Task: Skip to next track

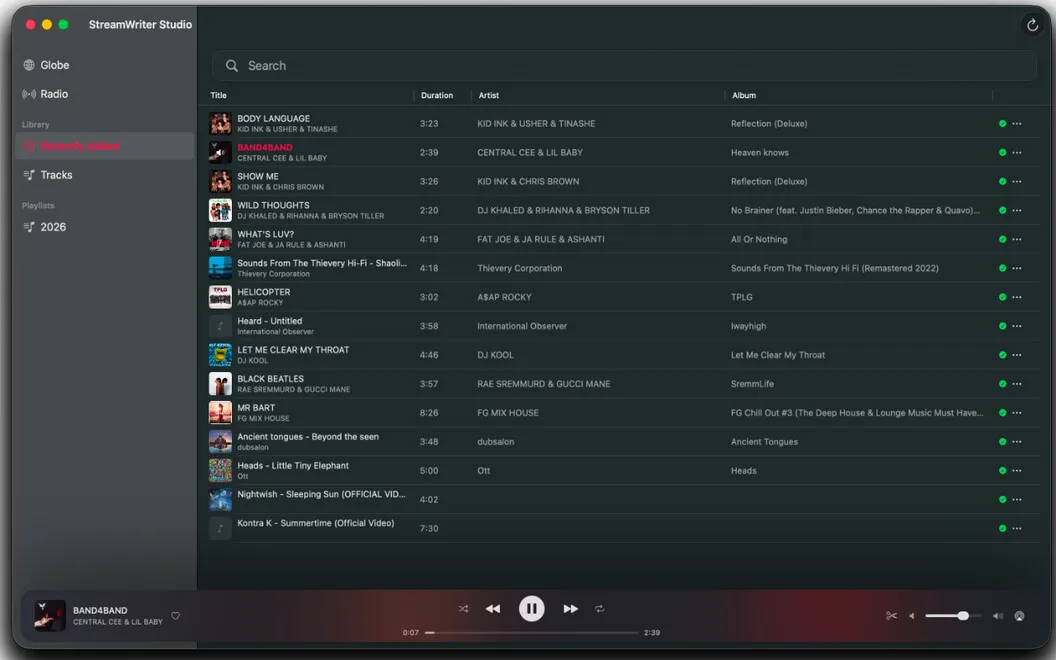Action: (570, 609)
